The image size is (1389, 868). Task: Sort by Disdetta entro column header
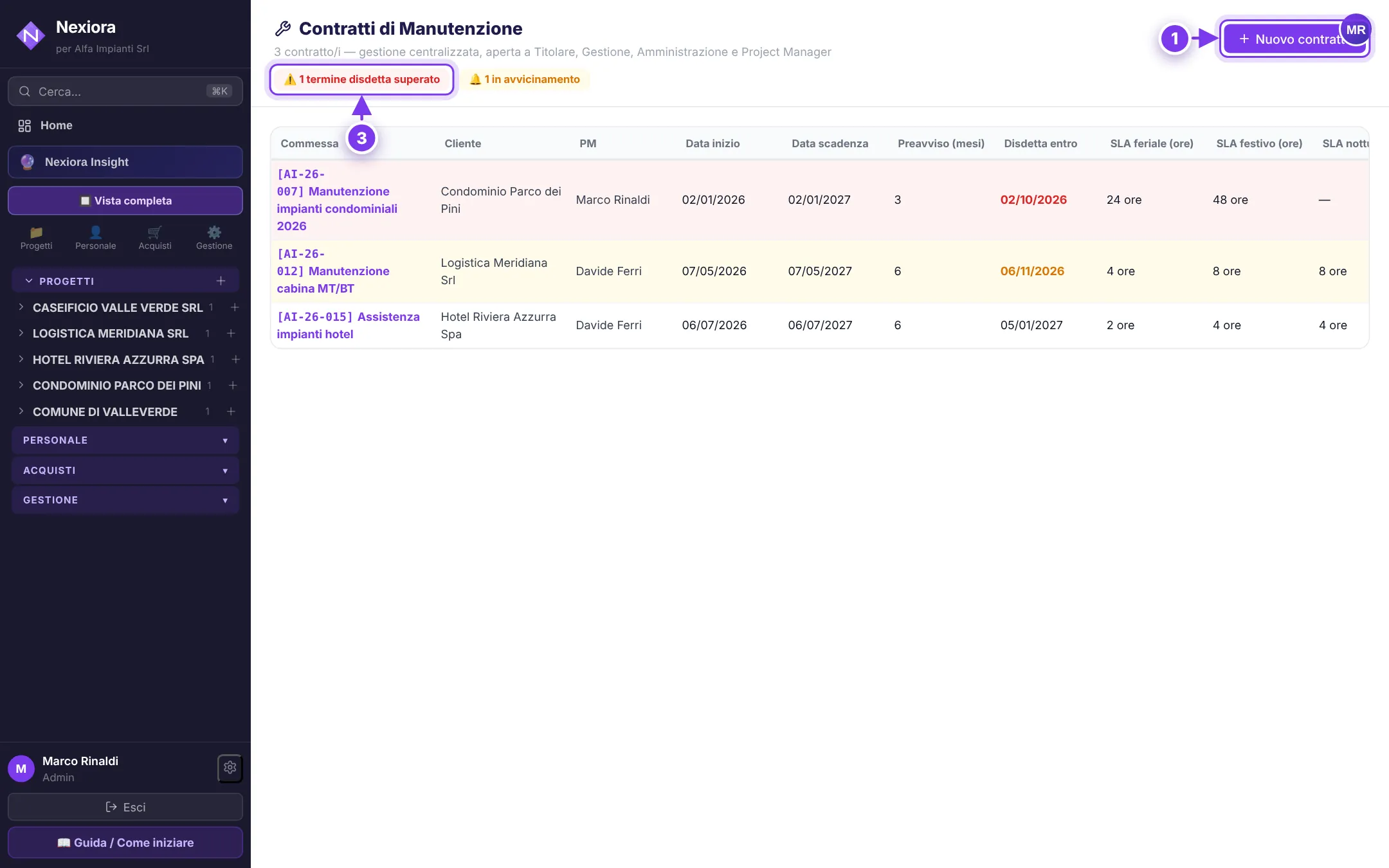pos(1040,143)
